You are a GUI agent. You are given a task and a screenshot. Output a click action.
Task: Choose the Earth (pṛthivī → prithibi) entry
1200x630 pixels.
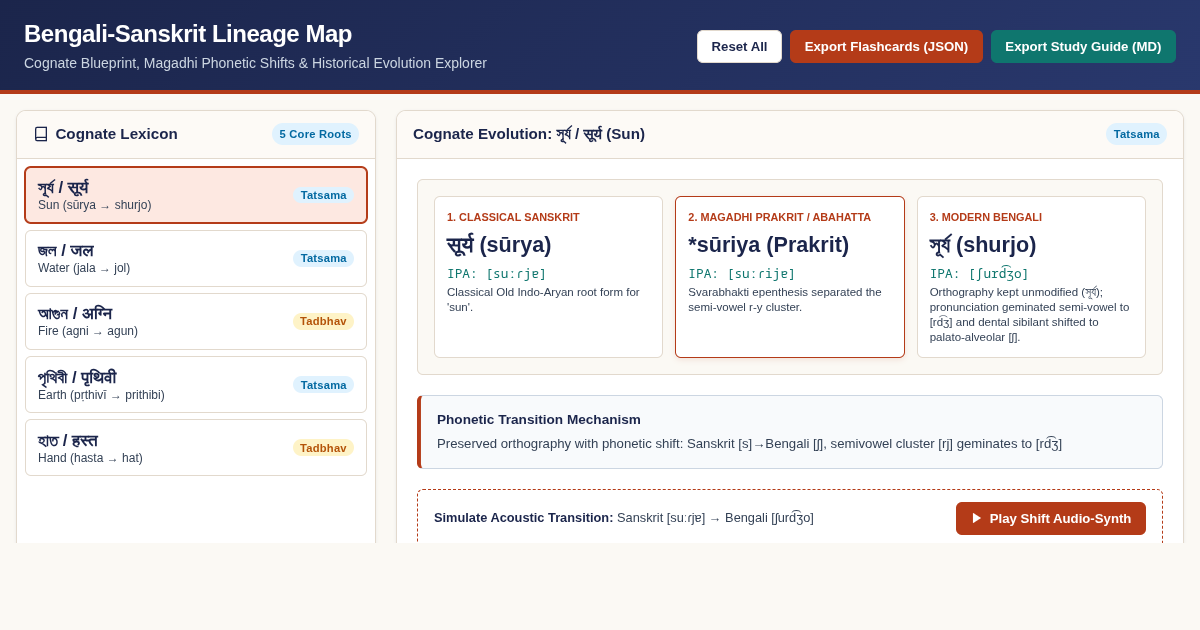(196, 384)
